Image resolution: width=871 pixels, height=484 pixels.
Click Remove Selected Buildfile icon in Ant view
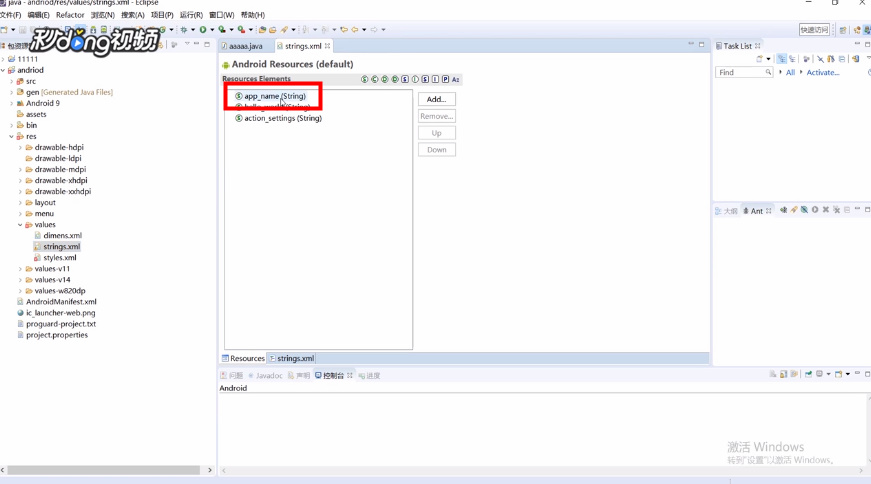825,210
